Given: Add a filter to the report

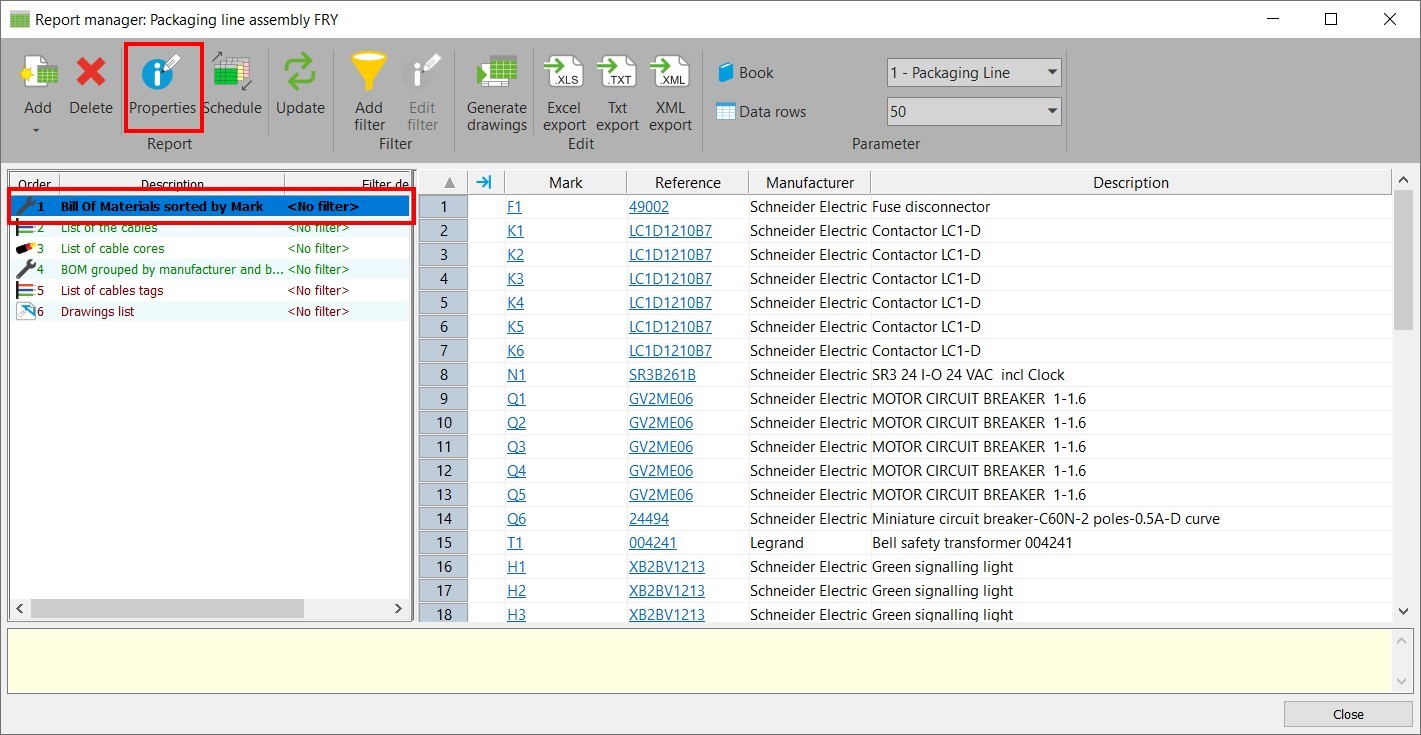Looking at the screenshot, I should coord(368,85).
